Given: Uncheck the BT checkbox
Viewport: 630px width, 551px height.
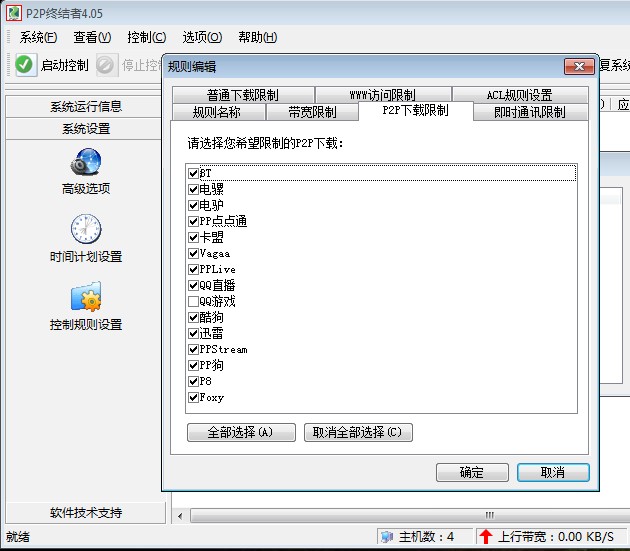Looking at the screenshot, I should pos(193,173).
